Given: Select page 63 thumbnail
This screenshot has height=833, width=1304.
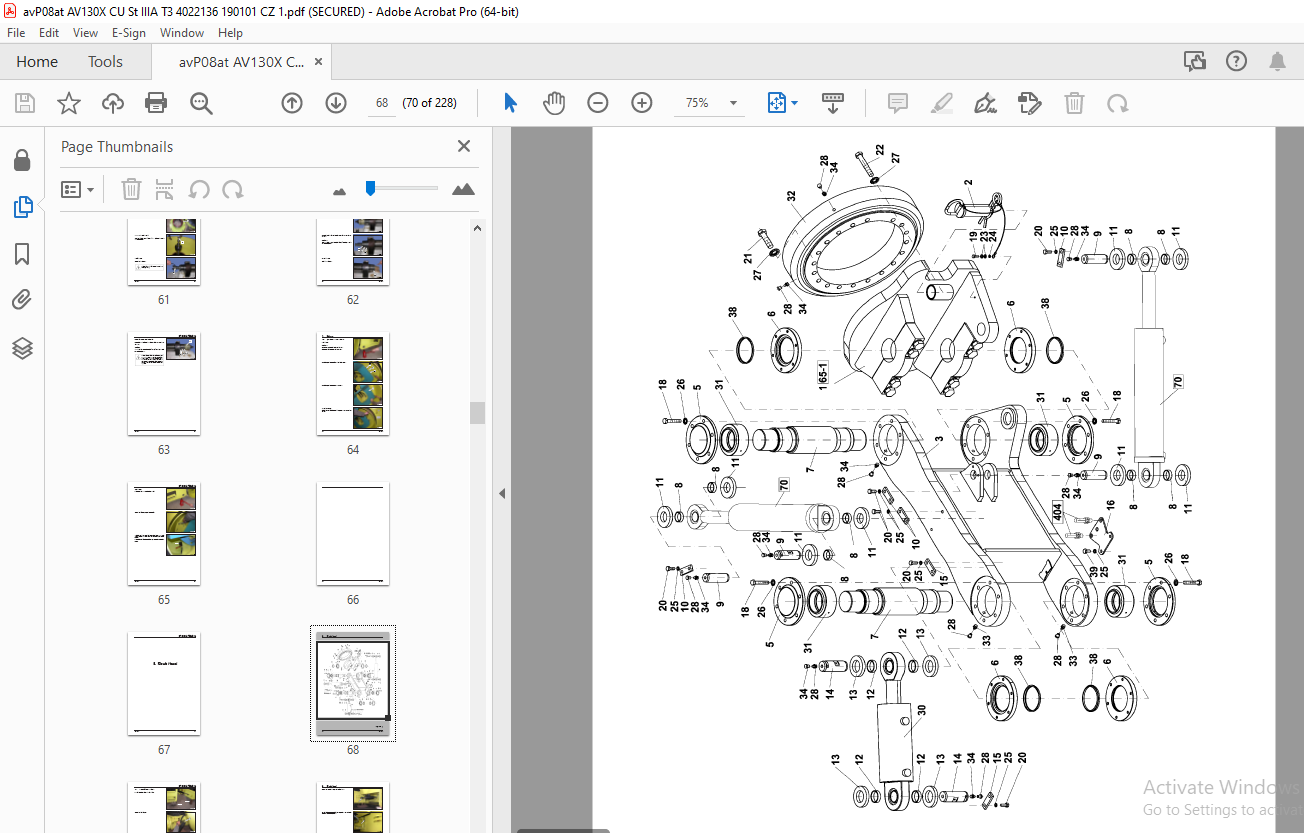Looking at the screenshot, I should (x=164, y=384).
